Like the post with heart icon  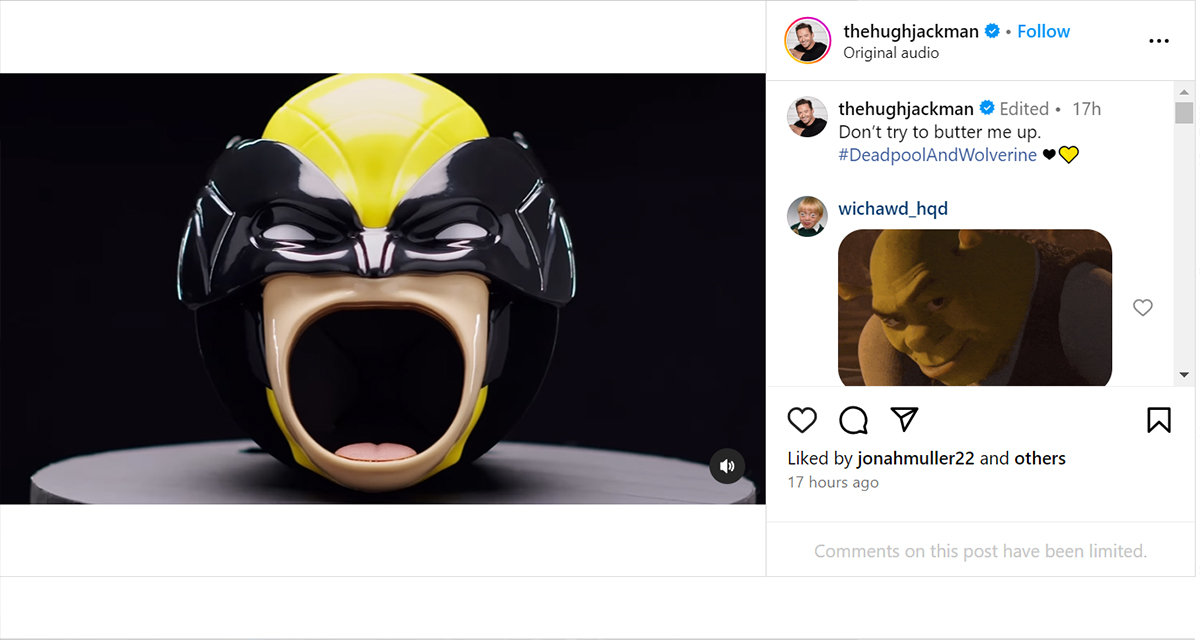[802, 420]
